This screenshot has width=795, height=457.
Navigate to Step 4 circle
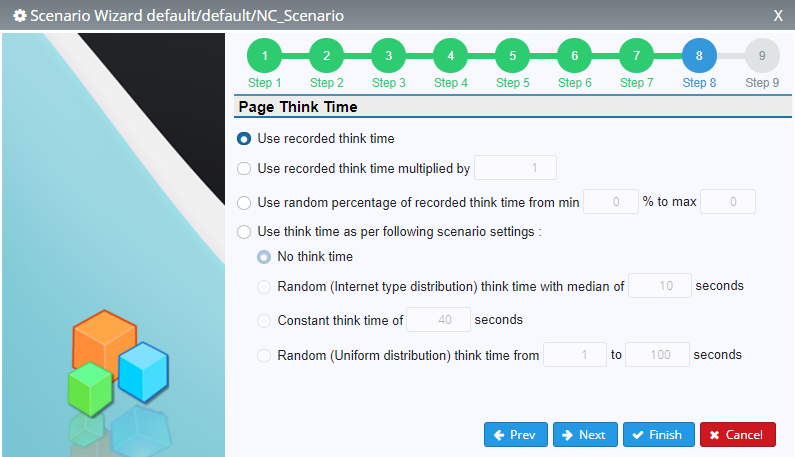[x=450, y=55]
